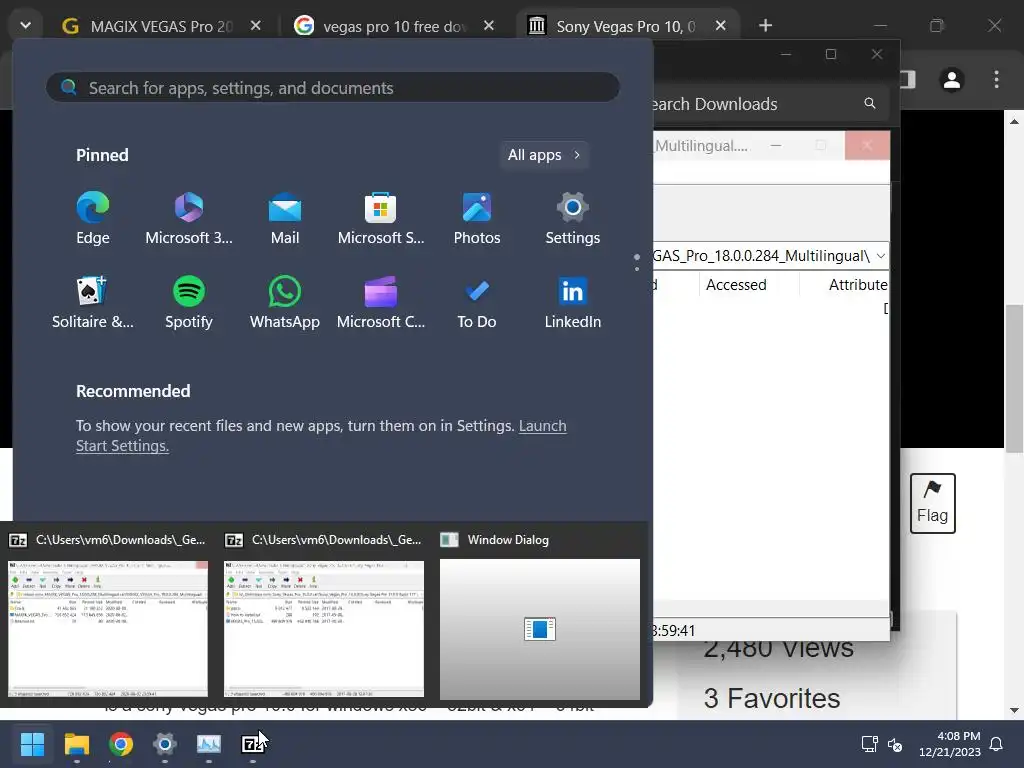Click the Windows Start button
1024x768 pixels.
(x=32, y=744)
